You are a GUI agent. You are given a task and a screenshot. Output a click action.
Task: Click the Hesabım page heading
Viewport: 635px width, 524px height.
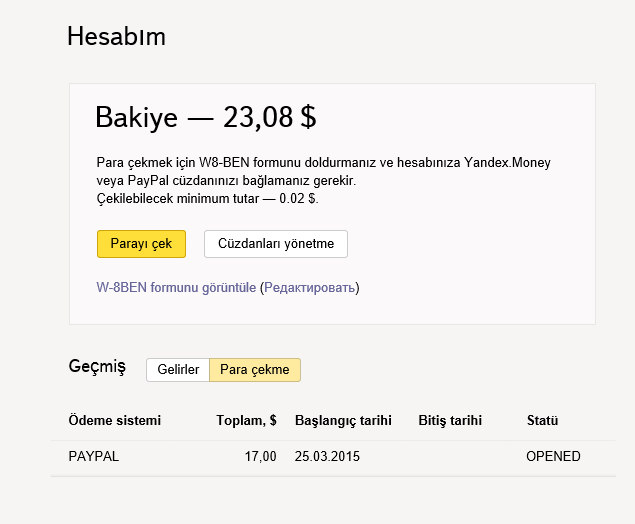(x=116, y=37)
